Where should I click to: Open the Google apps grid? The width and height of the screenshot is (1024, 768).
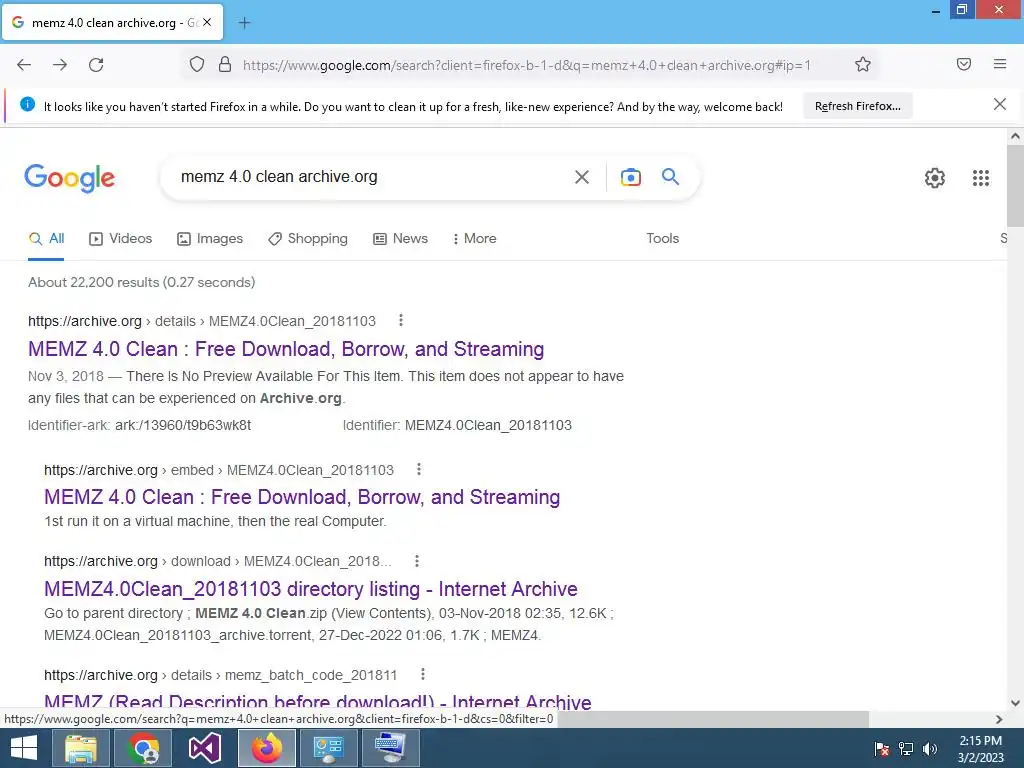click(x=981, y=178)
